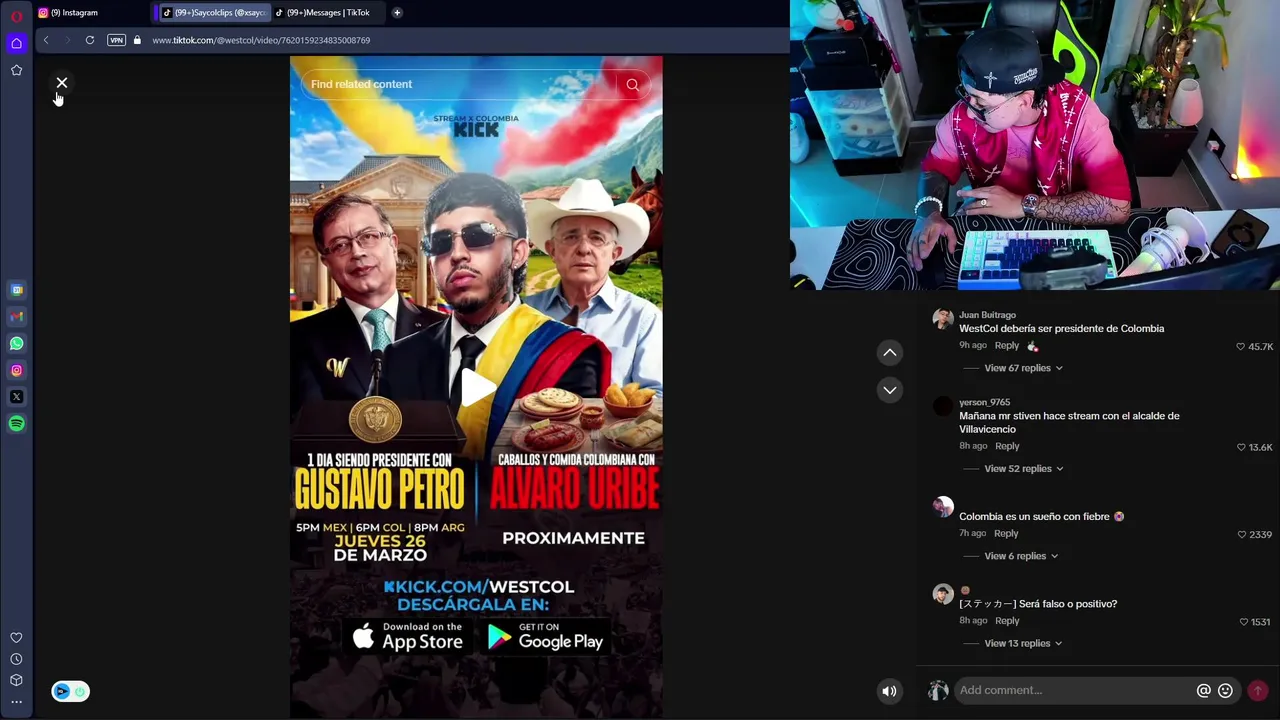Open browsing history clock icon
This screenshot has width=1280, height=720.
(x=16, y=659)
